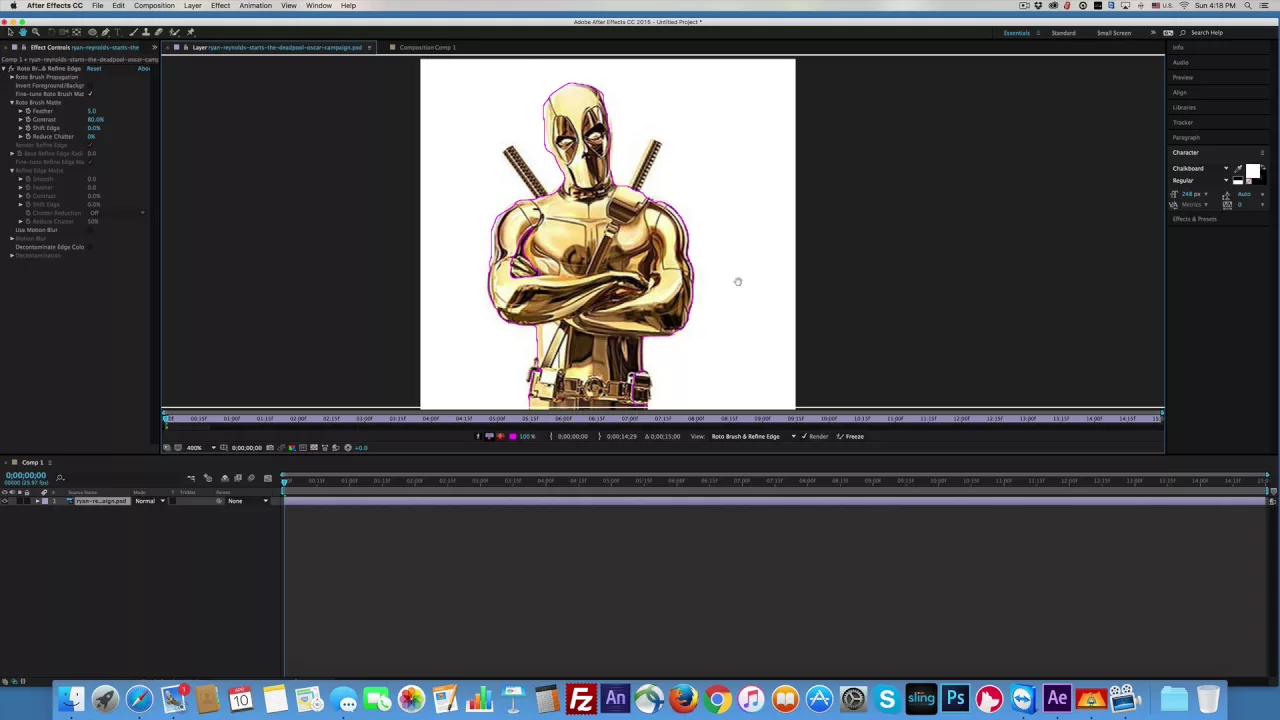
Task: Expand Roto Brush Propagation section
Action: pyautogui.click(x=12, y=77)
